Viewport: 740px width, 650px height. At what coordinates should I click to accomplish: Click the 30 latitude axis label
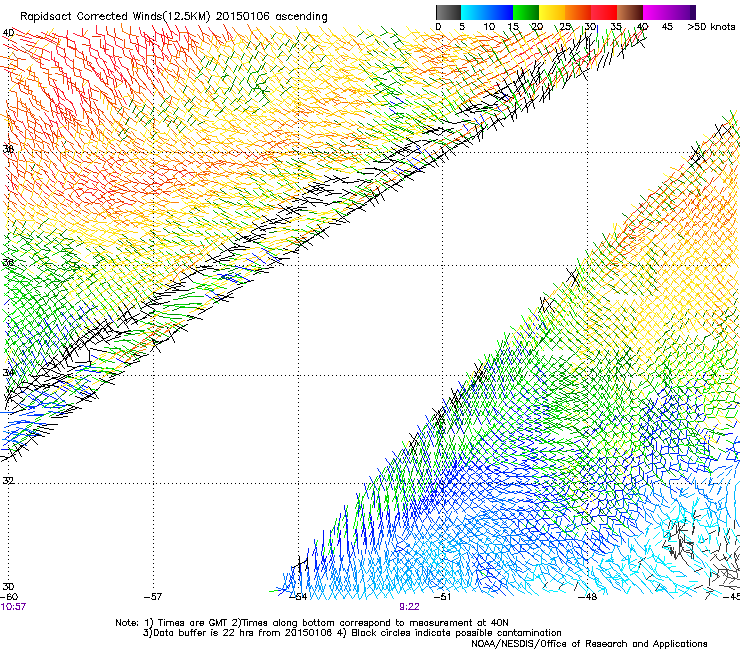pyautogui.click(x=8, y=586)
